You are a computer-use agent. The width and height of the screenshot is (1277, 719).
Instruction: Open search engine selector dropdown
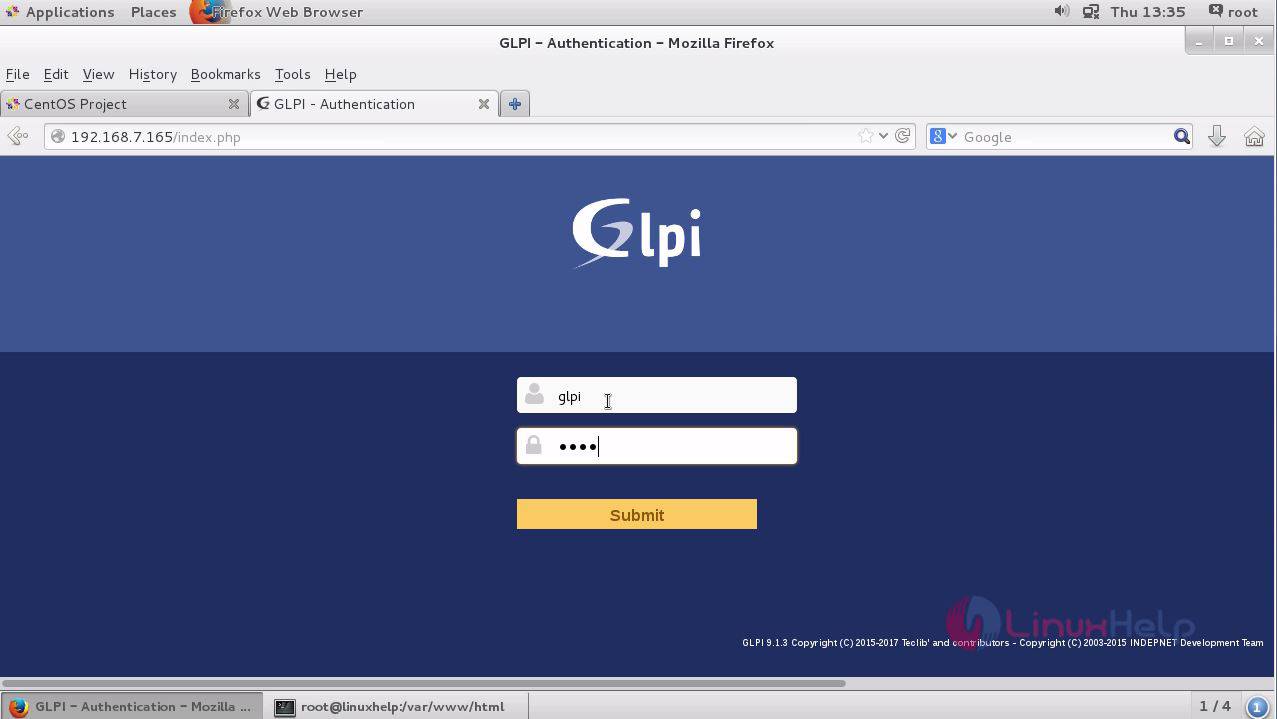953,137
